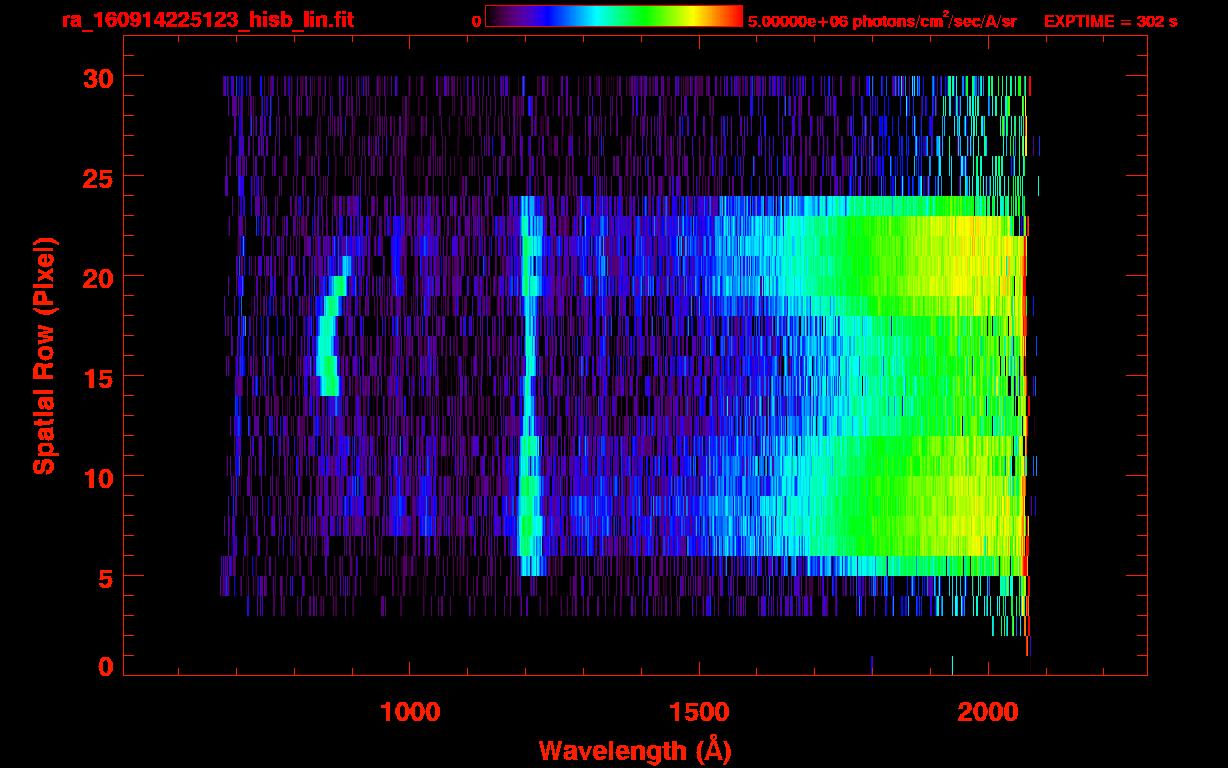Click the 5.00000e+06 photons/cm²/sec/A/sr label
The height and width of the screenshot is (768, 1228).
882,20
